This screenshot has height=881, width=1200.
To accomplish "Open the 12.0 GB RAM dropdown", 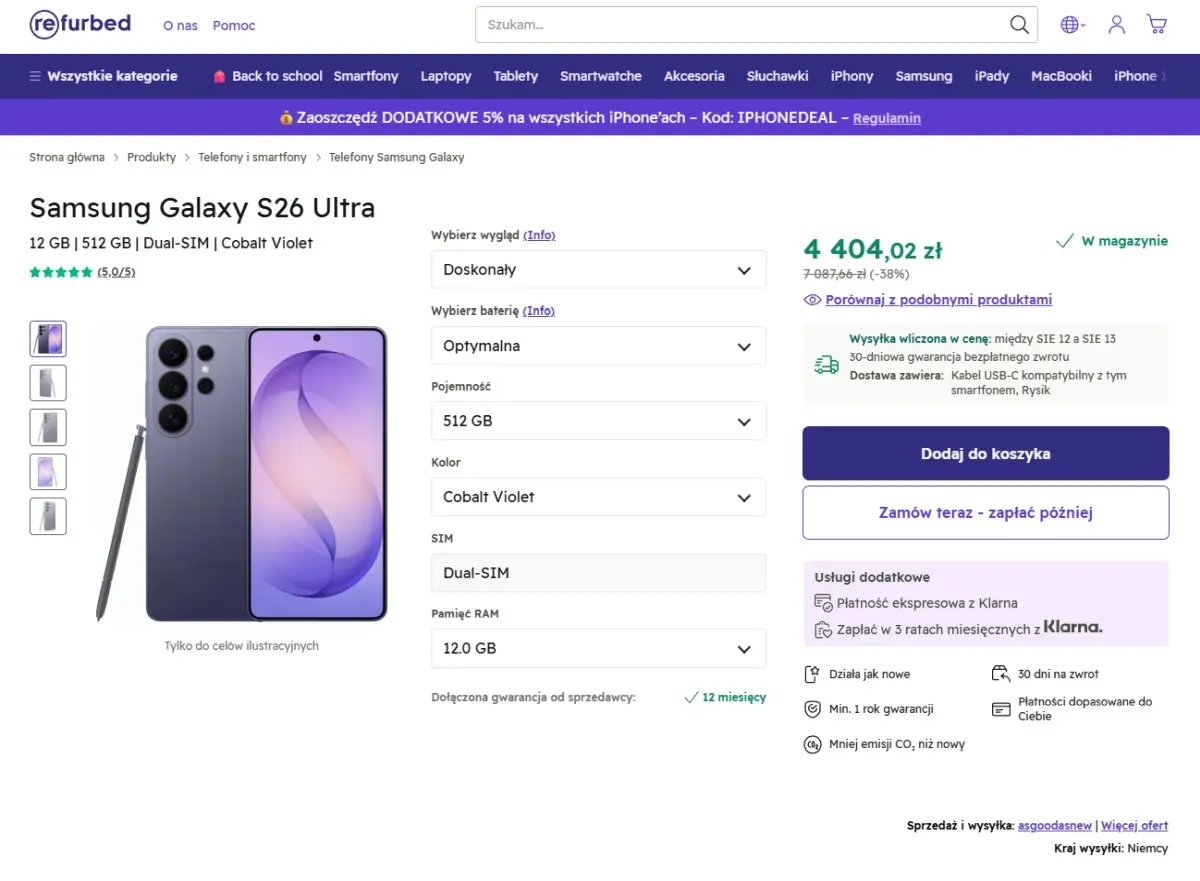I will point(598,648).
